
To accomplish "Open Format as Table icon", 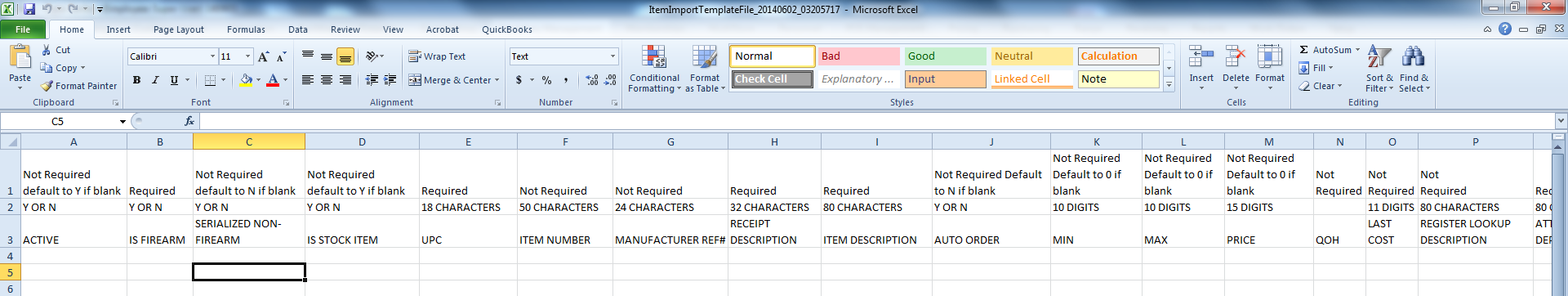I will click(x=705, y=56).
